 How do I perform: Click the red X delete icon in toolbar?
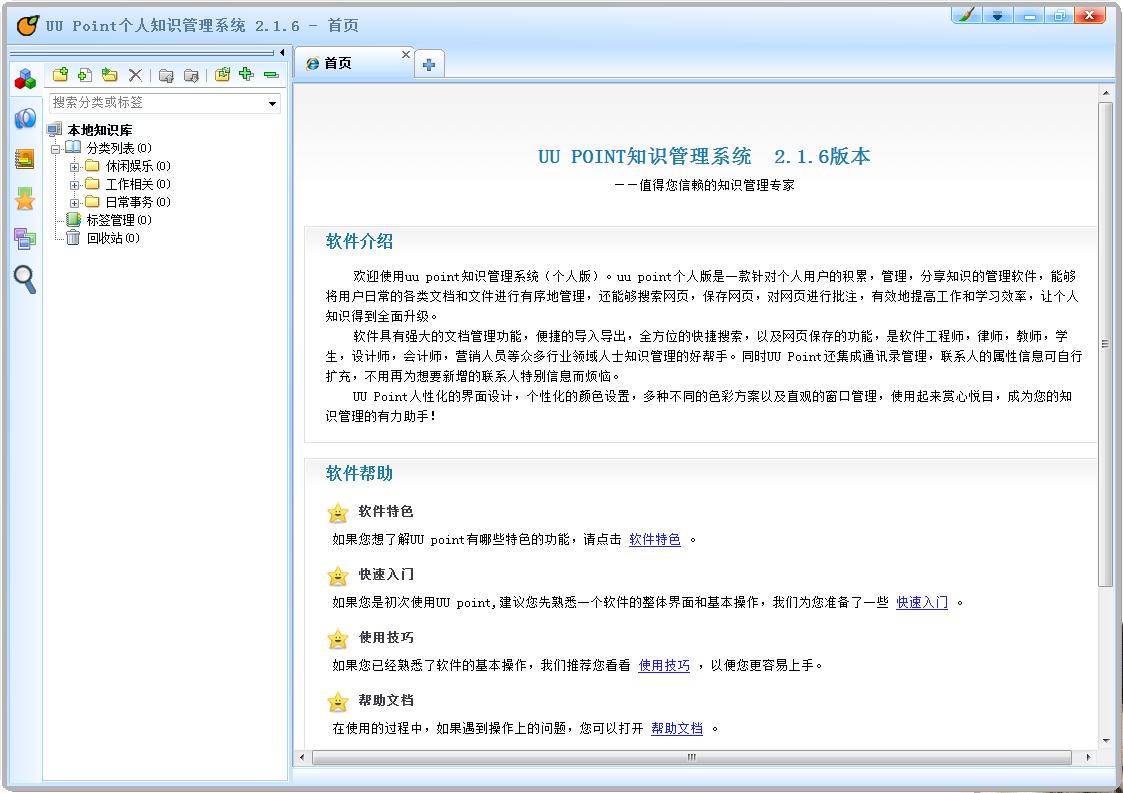(135, 75)
